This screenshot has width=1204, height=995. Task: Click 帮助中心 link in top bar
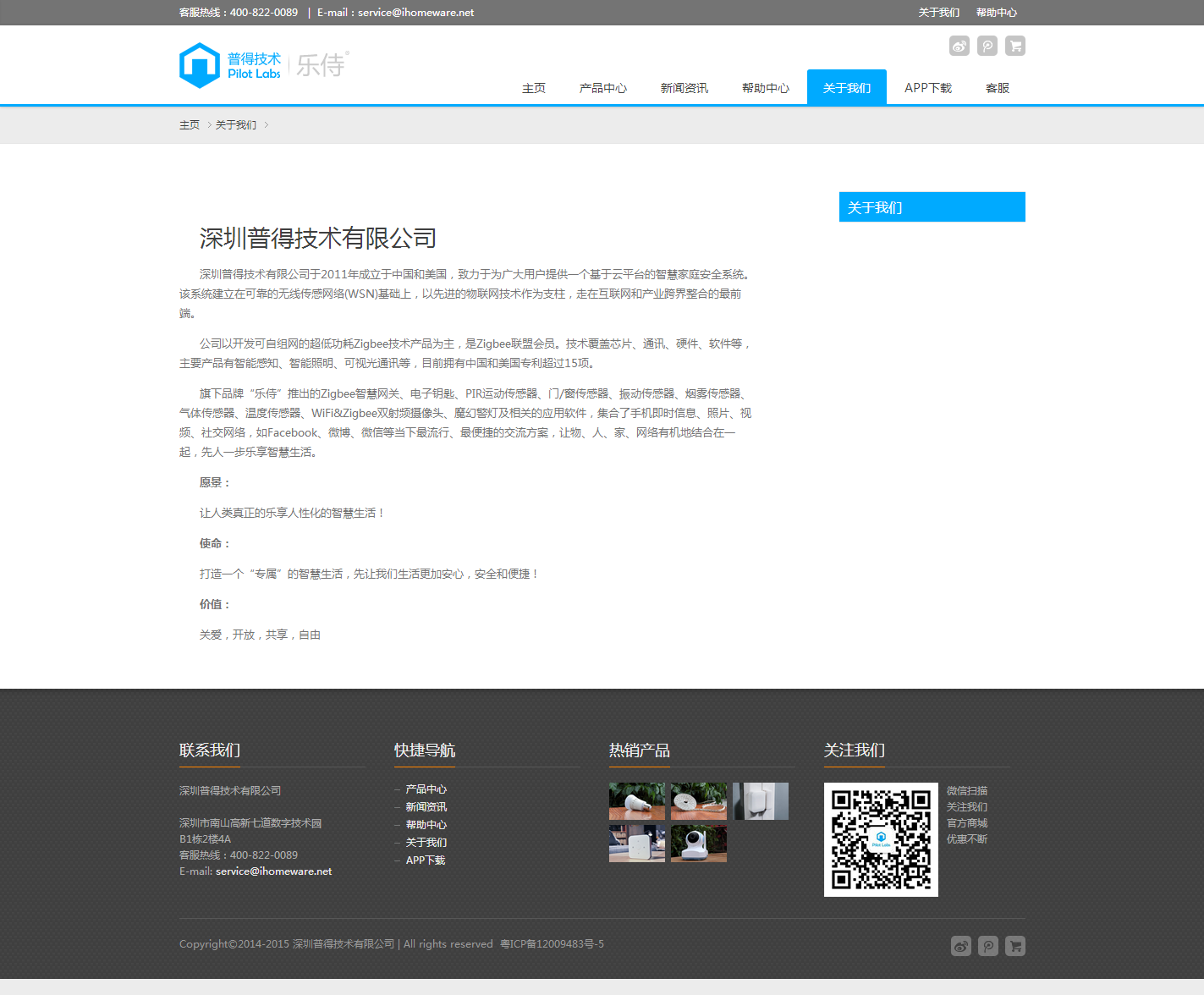996,13
